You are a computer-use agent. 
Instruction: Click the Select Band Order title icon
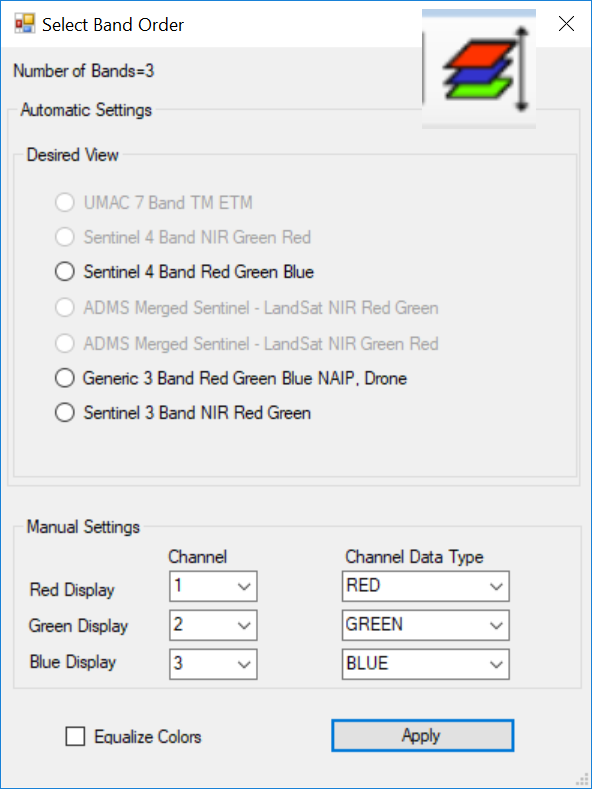pos(25,24)
